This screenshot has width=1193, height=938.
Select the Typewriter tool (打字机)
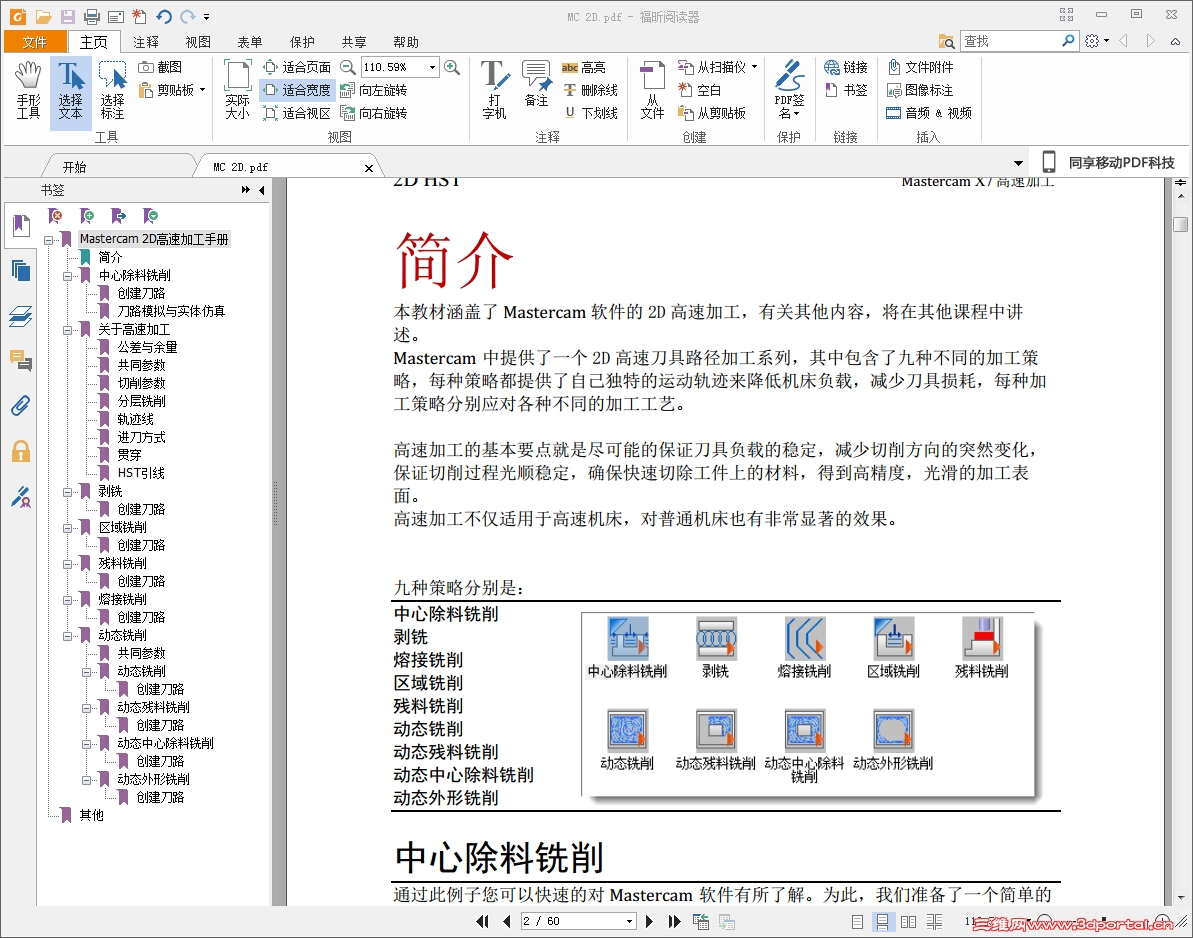(x=495, y=91)
